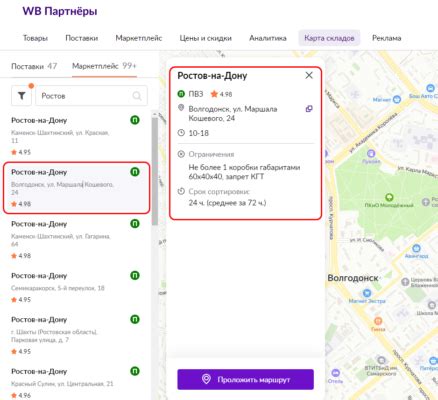Open the Поставки top menu item
Screen dimensions: 438x400
click(82, 38)
